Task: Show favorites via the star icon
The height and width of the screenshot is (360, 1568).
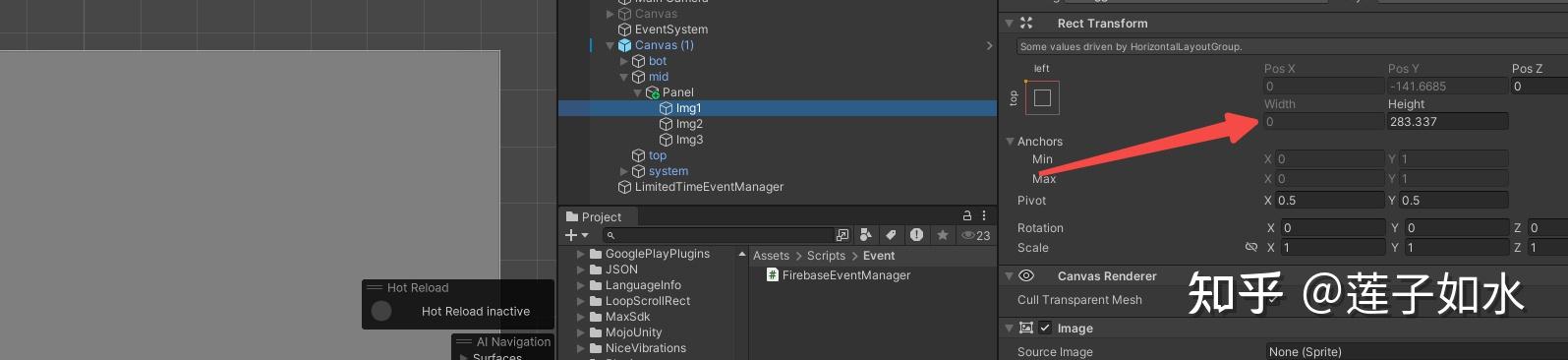Action: coord(943,235)
